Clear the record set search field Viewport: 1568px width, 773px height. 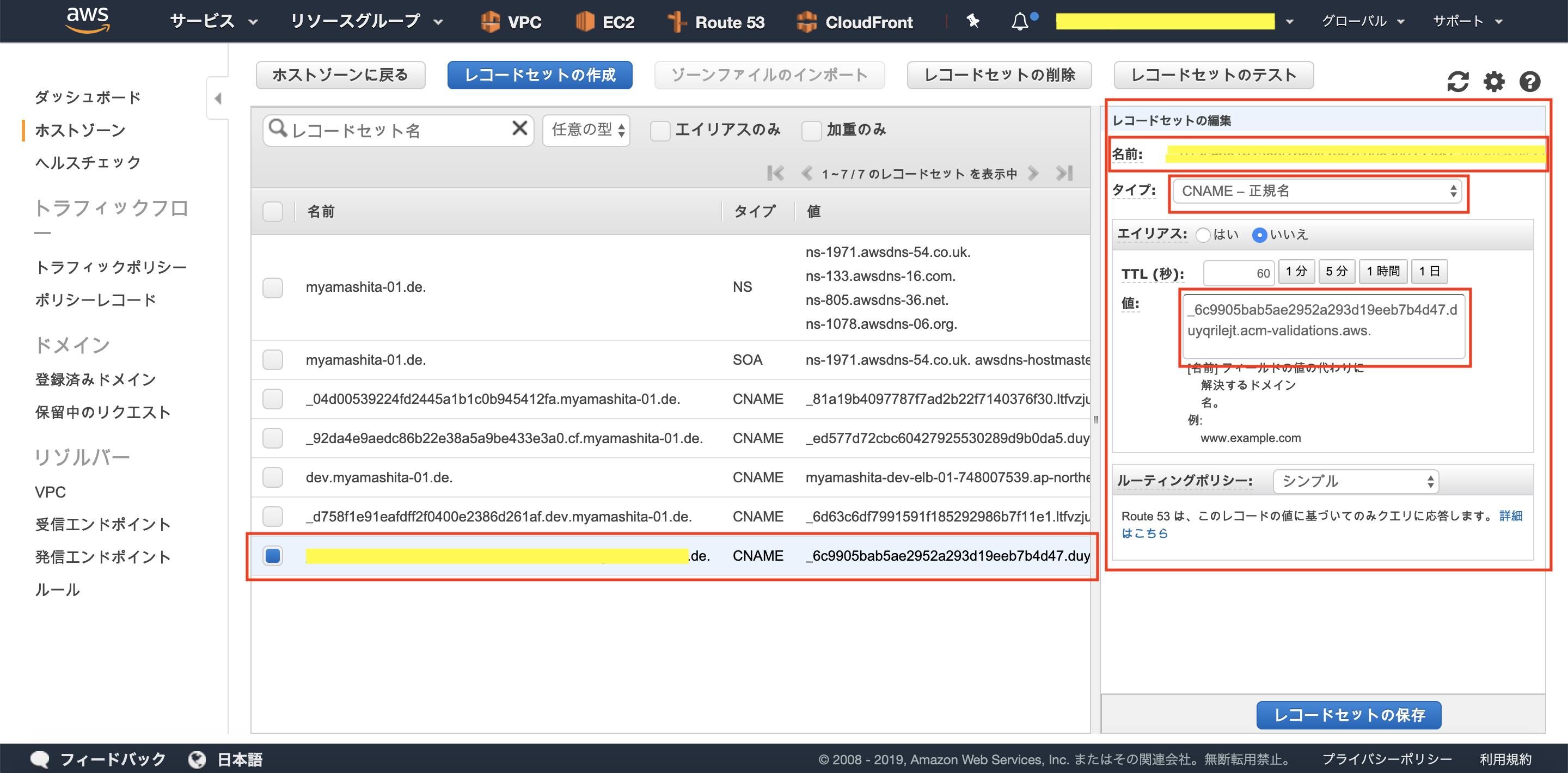[x=519, y=128]
